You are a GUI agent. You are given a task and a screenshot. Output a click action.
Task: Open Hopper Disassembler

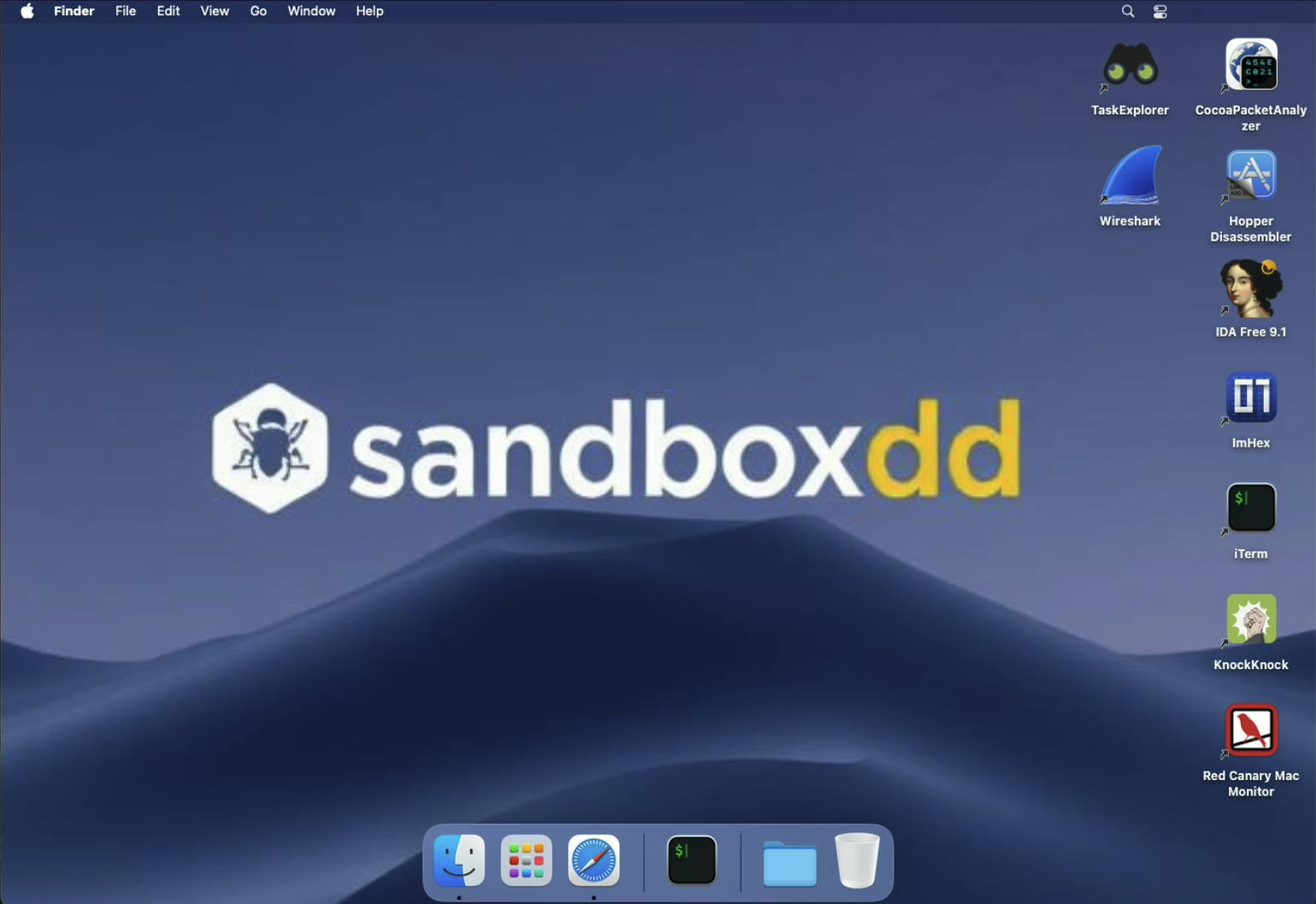click(x=1250, y=175)
